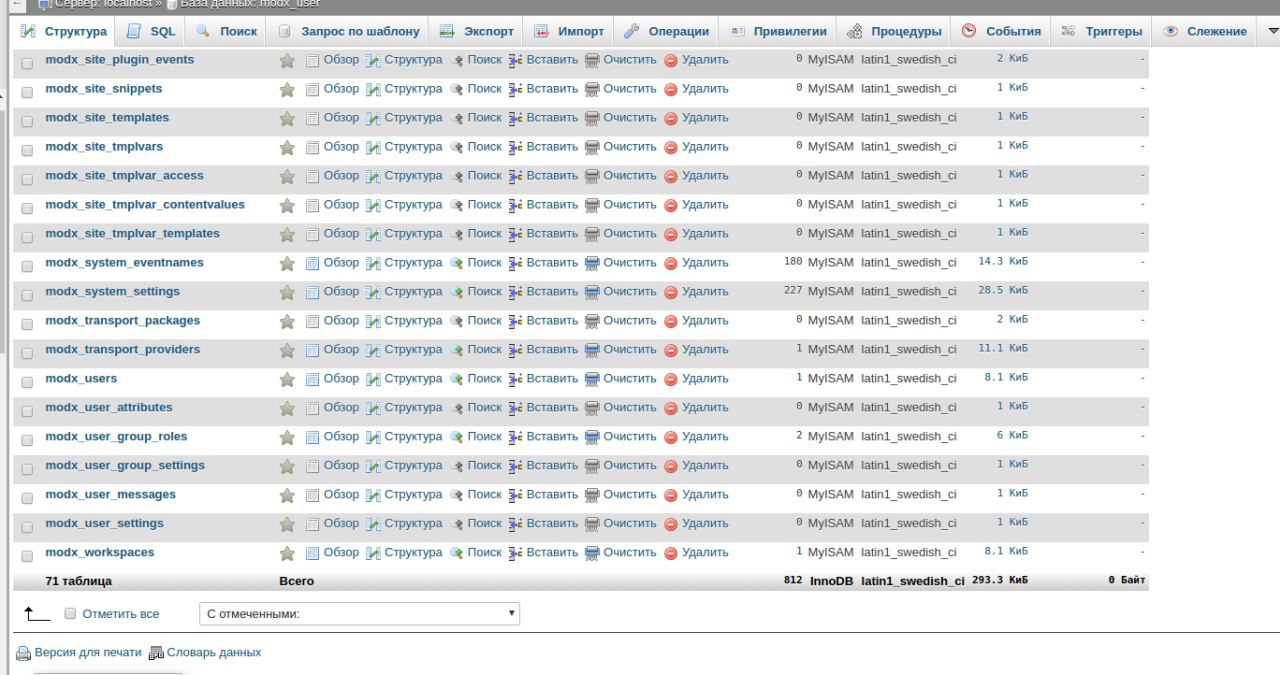Open the Запрос по шаблону tab
This screenshot has width=1280, height=675.
(349, 31)
